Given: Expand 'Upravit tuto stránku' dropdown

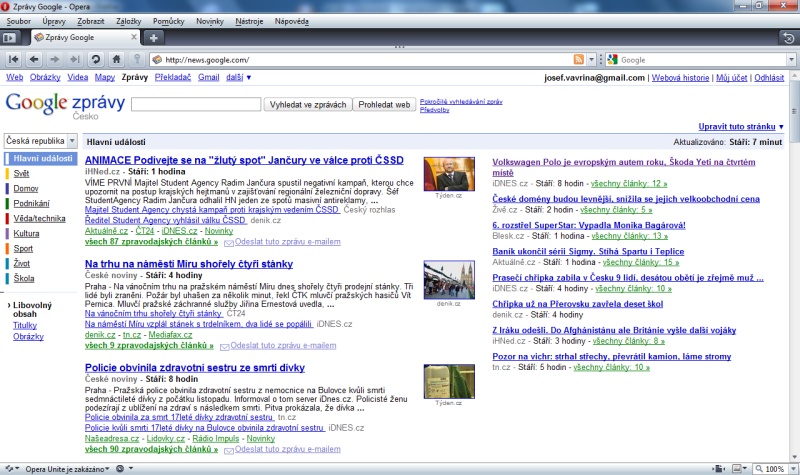Looking at the screenshot, I should [741, 127].
